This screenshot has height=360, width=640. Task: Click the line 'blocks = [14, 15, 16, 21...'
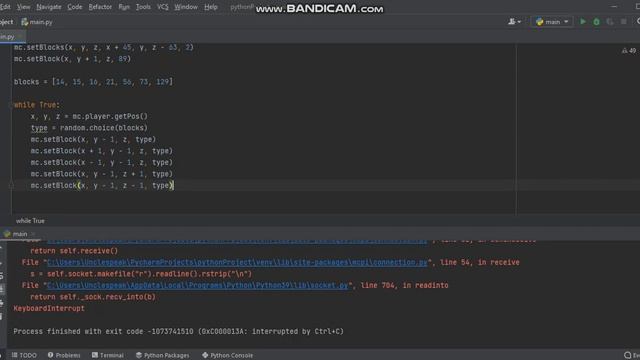pos(93,82)
